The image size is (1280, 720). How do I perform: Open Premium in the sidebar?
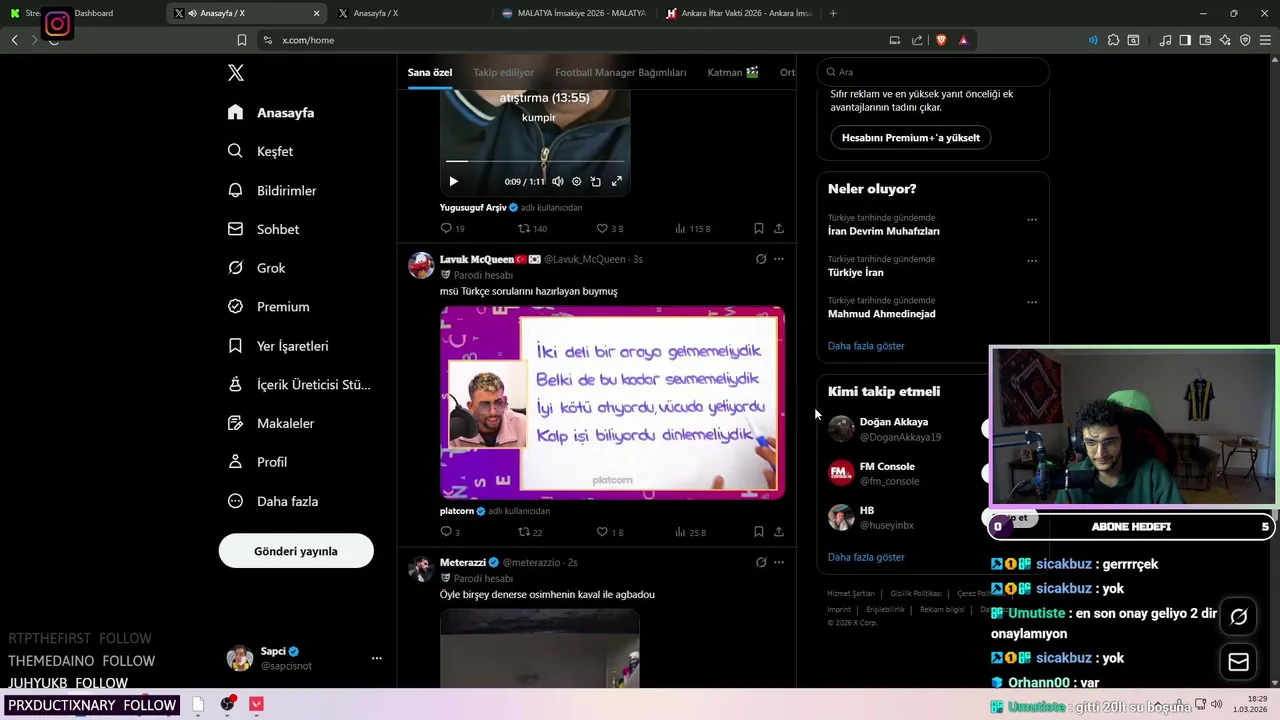tap(268, 307)
